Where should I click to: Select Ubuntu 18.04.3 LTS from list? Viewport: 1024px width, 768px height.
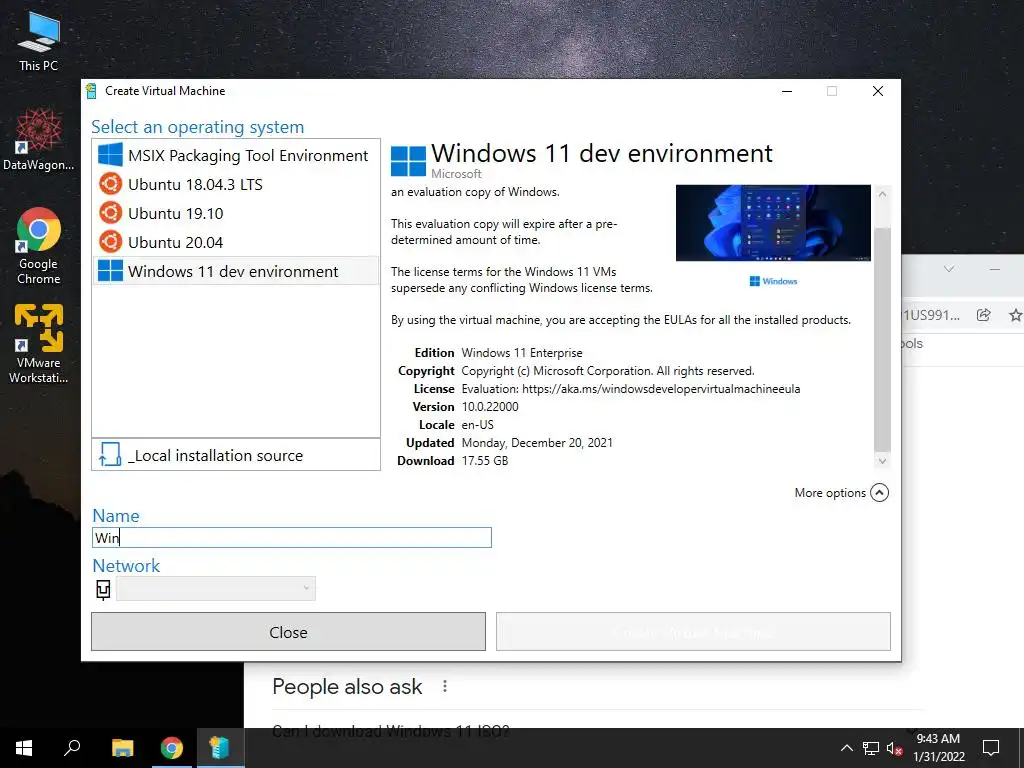[236, 184]
